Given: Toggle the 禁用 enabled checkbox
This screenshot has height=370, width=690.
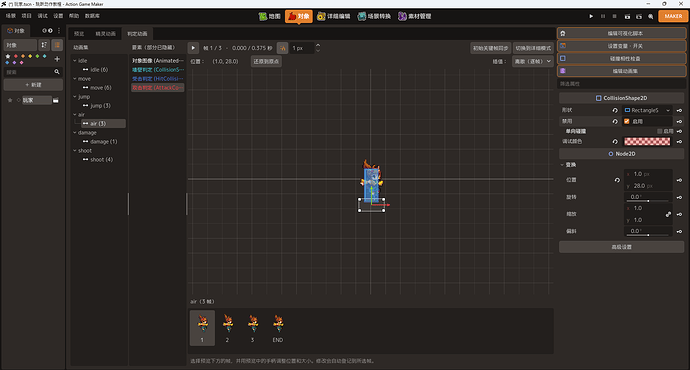Looking at the screenshot, I should [x=627, y=121].
